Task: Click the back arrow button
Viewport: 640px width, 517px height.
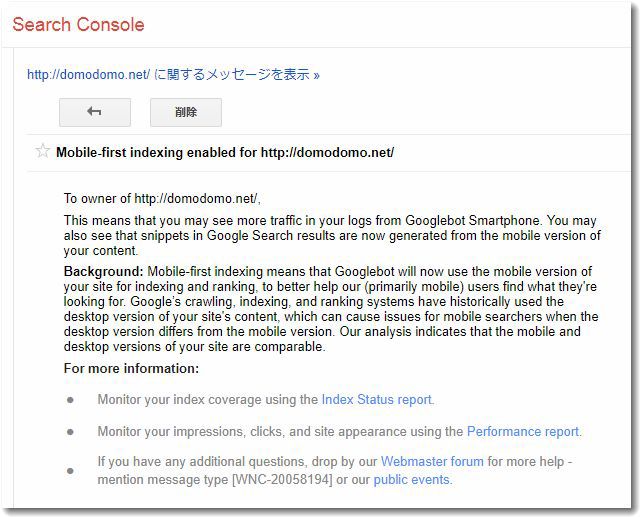Action: pyautogui.click(x=95, y=112)
